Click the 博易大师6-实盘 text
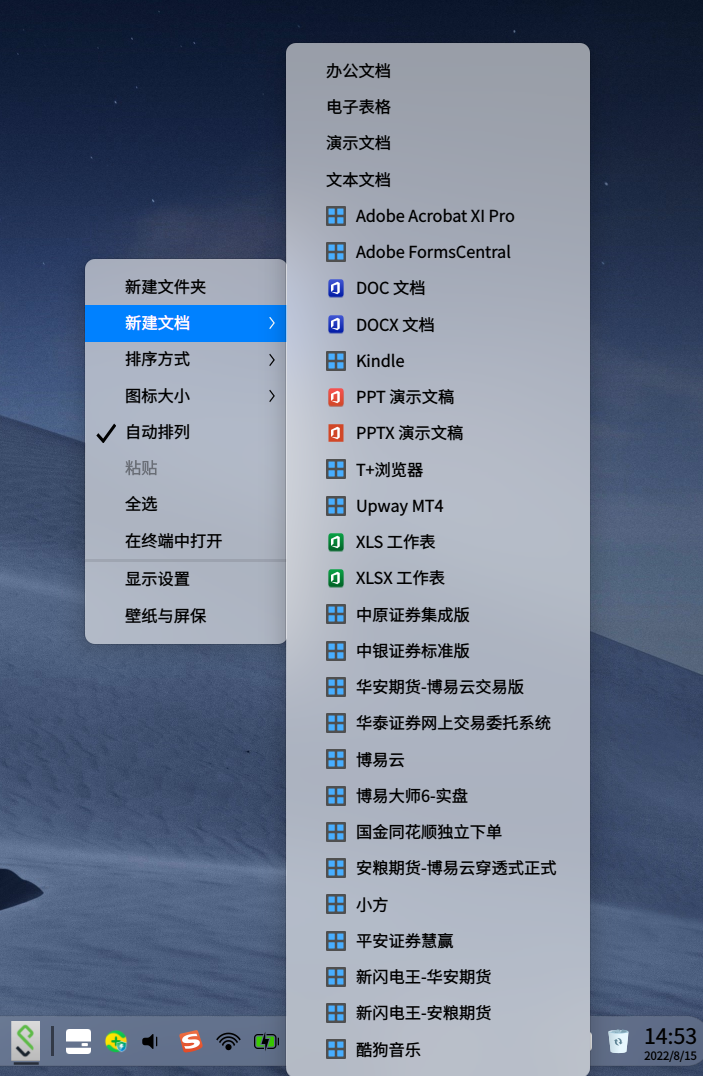The image size is (703, 1076). [412, 795]
